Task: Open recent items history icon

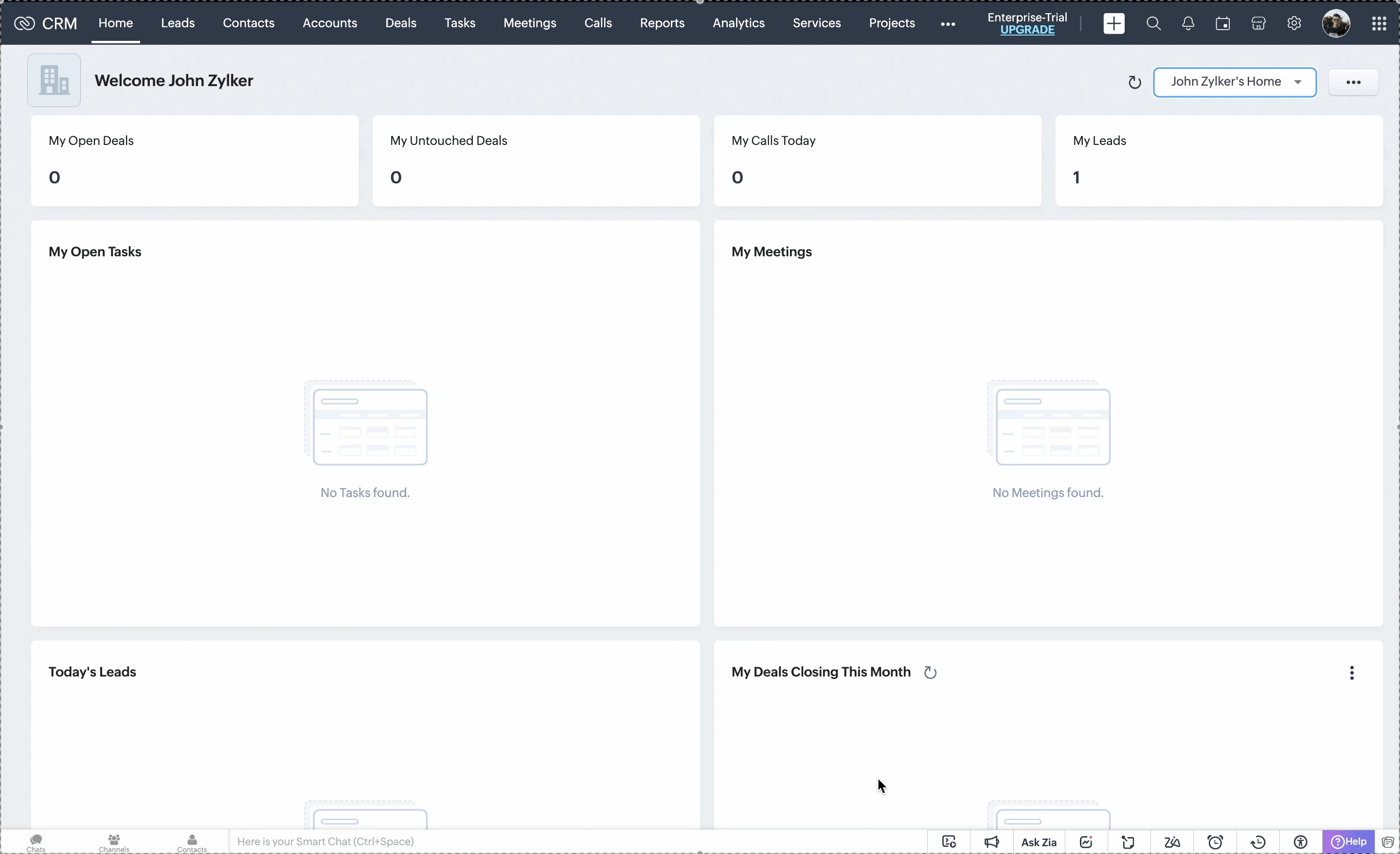Action: pyautogui.click(x=1258, y=842)
